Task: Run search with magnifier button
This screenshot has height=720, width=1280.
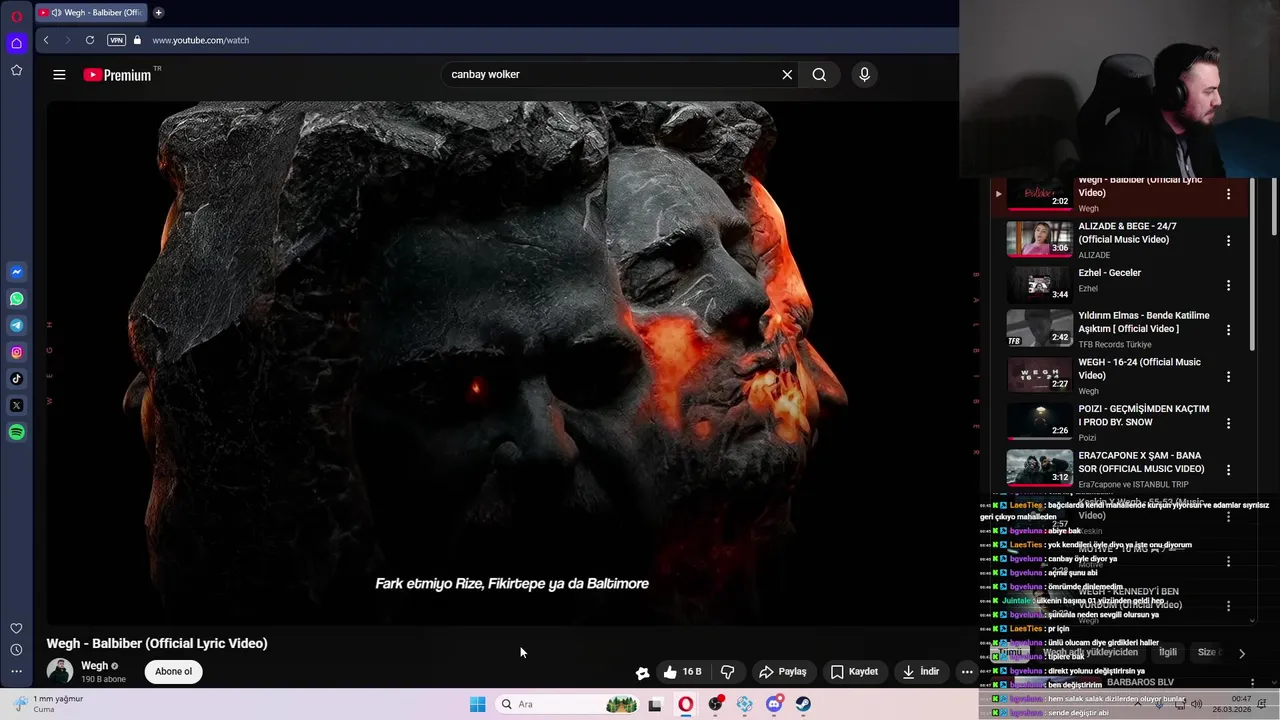Action: coord(819,75)
